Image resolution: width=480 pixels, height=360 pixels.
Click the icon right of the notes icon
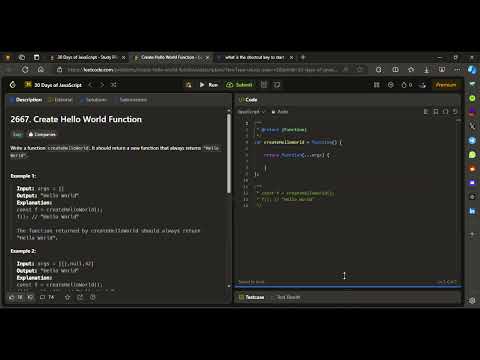click(x=277, y=85)
